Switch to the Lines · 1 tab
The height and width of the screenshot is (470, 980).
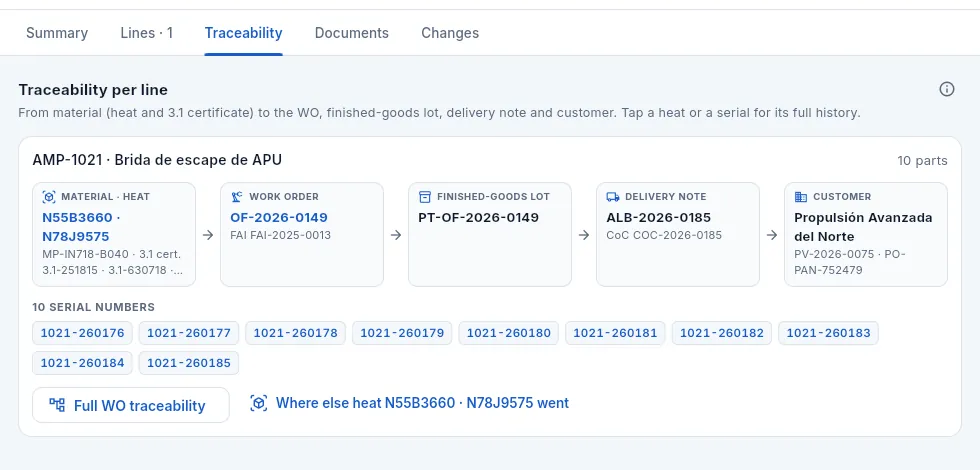[146, 33]
